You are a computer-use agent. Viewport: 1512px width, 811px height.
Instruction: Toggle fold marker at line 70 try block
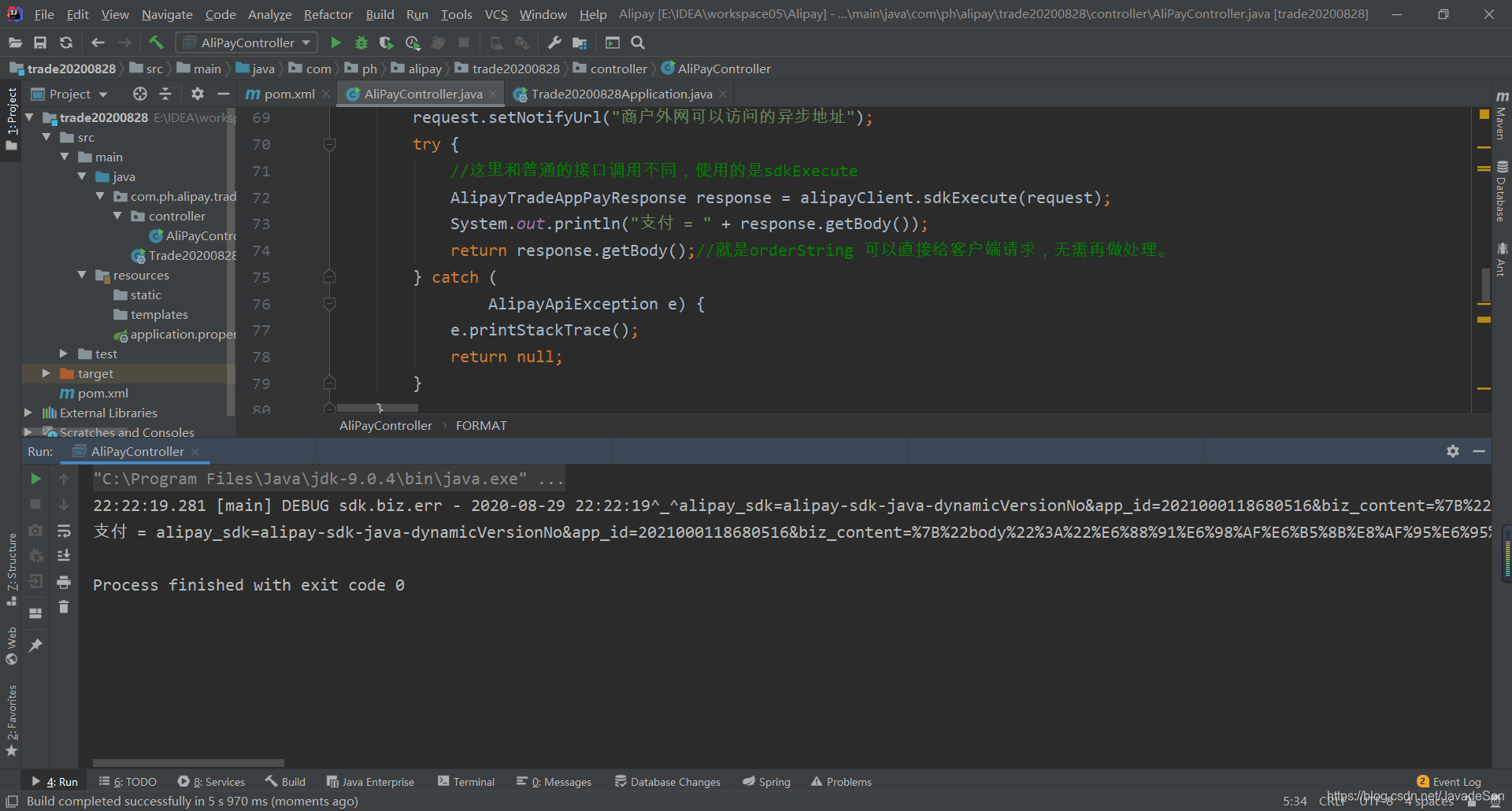pyautogui.click(x=330, y=144)
